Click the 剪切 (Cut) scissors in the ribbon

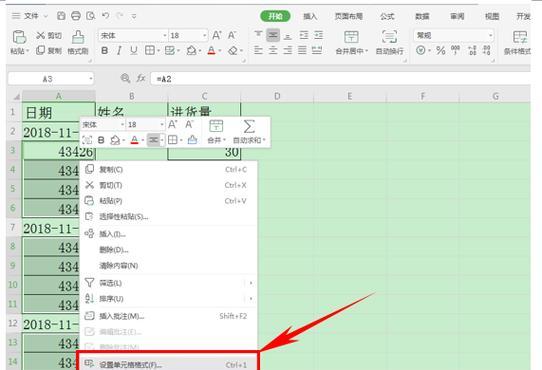pyautogui.click(x=40, y=35)
